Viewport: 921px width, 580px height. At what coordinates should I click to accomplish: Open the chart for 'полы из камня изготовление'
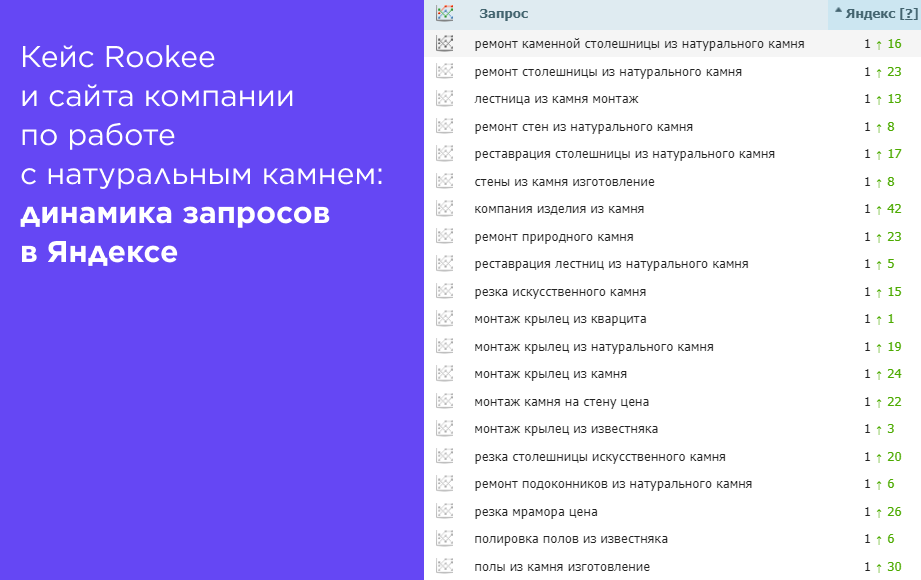click(x=446, y=565)
